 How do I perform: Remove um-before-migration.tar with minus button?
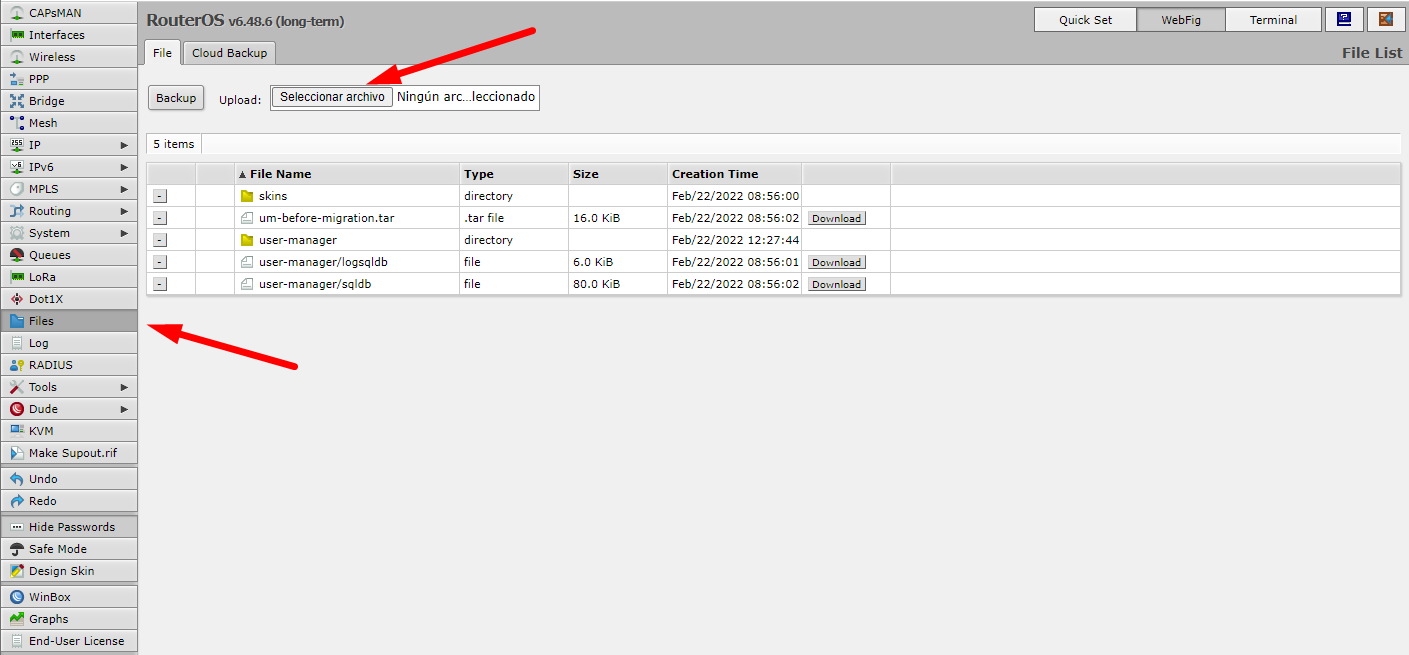point(160,218)
